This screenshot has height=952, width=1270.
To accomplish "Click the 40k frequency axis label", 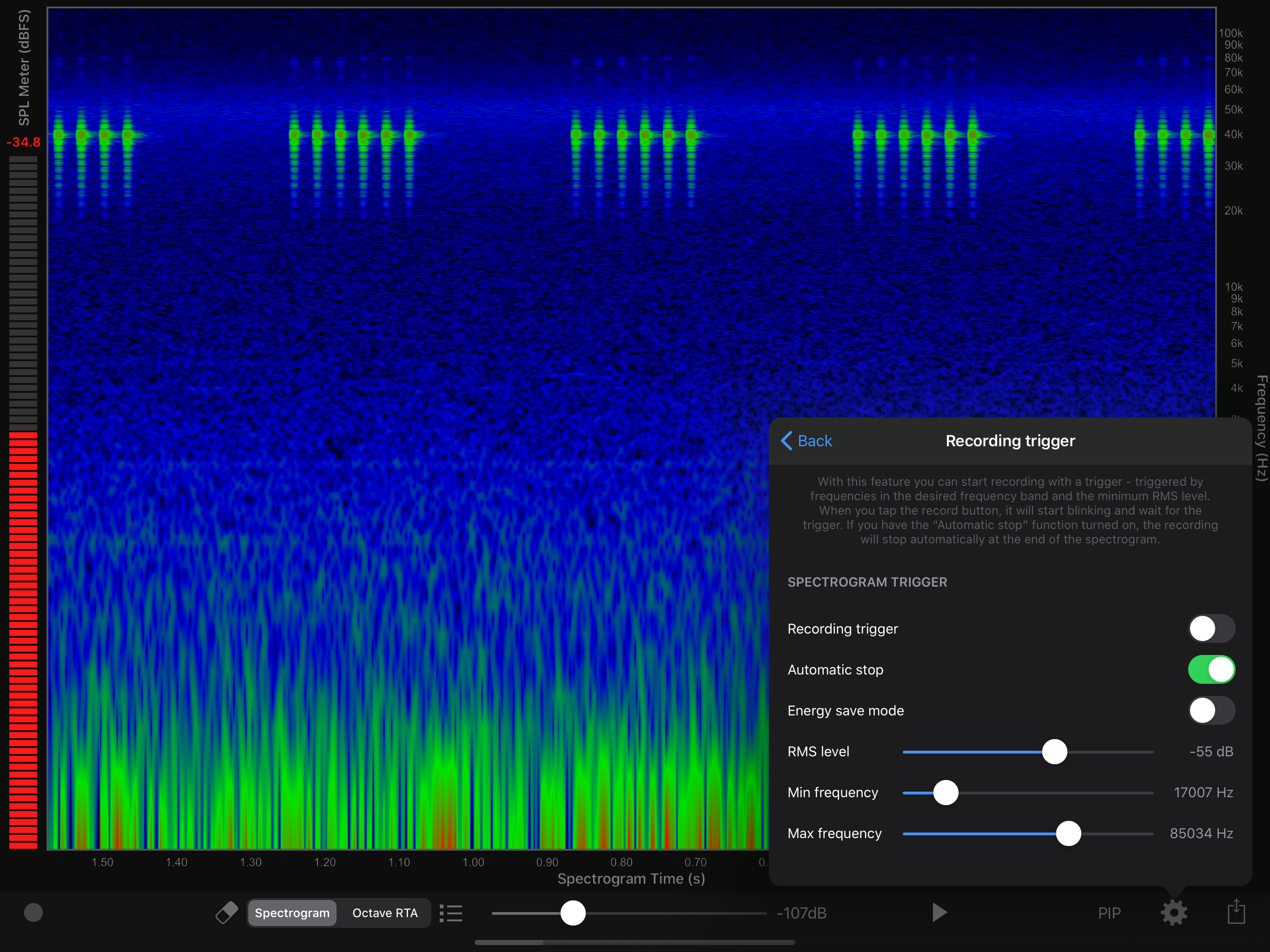I will (x=1233, y=134).
